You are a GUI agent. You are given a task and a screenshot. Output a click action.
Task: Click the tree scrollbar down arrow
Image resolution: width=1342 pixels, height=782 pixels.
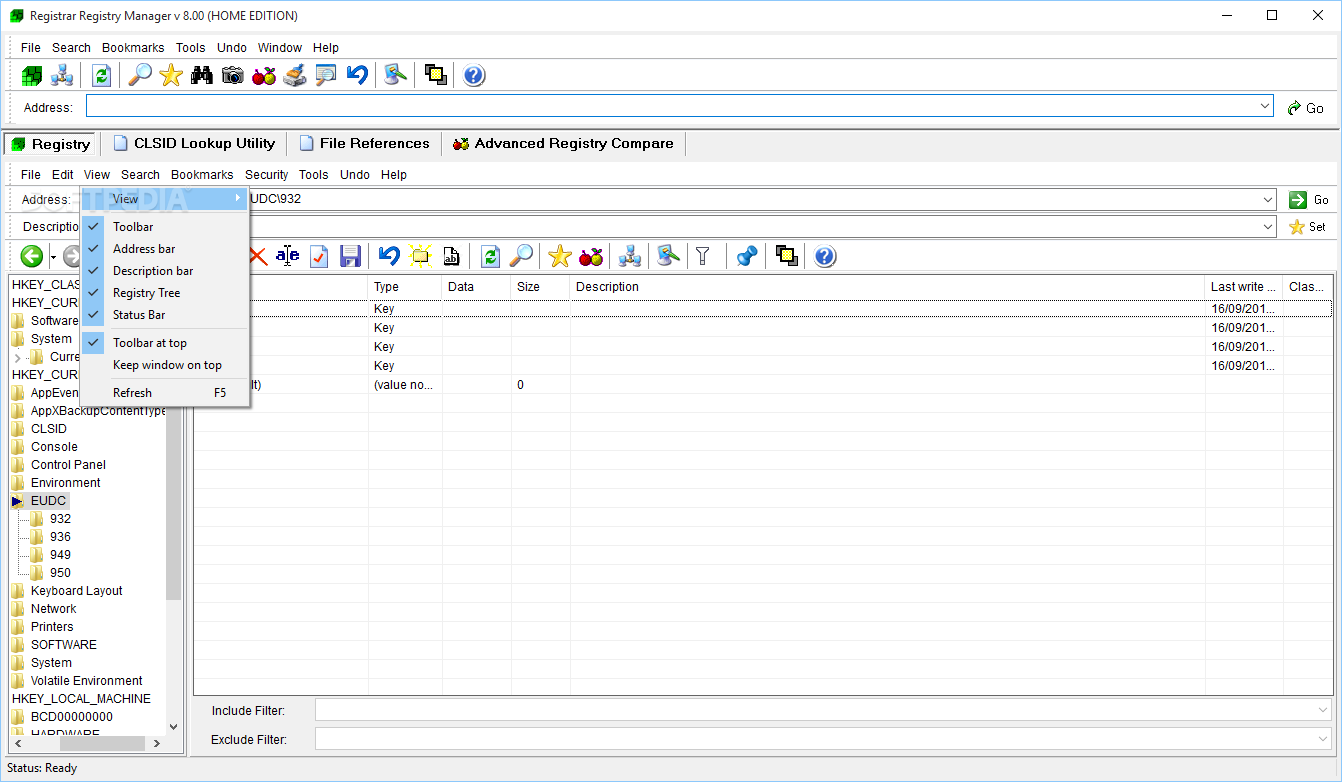tap(174, 727)
